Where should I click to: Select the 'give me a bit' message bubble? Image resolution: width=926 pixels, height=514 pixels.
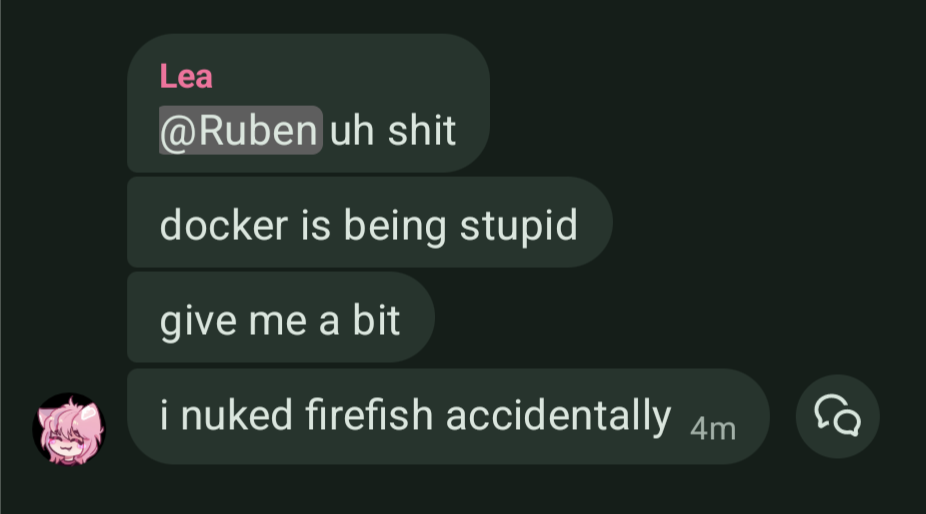pos(281,317)
